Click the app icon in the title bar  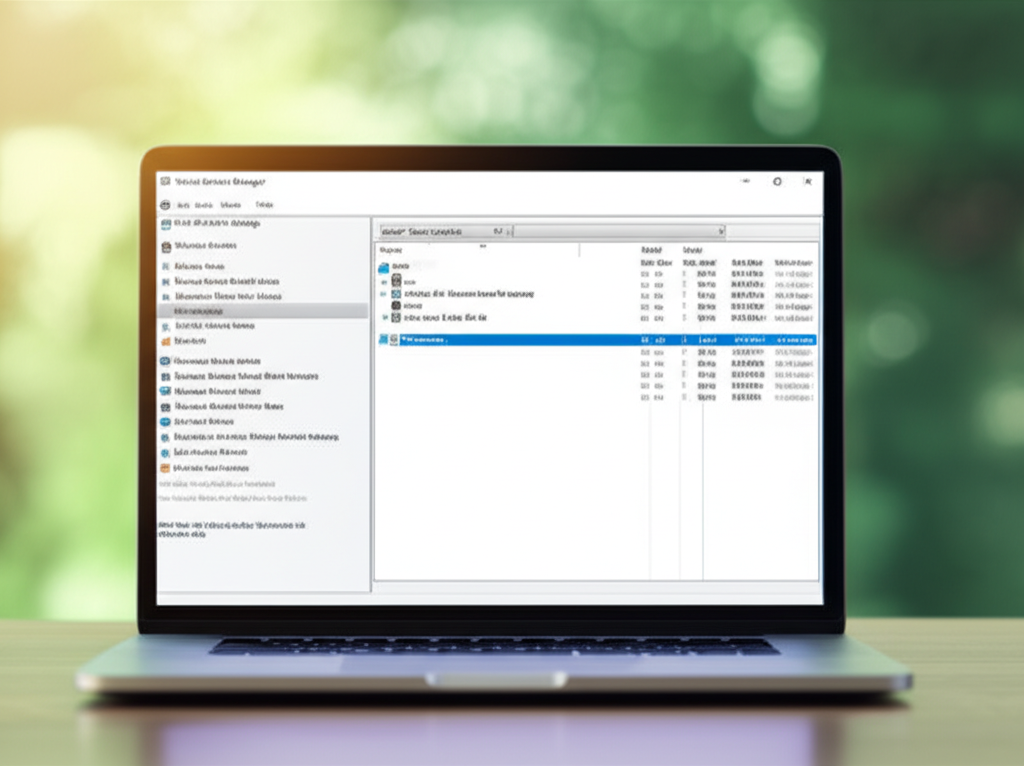click(x=165, y=182)
